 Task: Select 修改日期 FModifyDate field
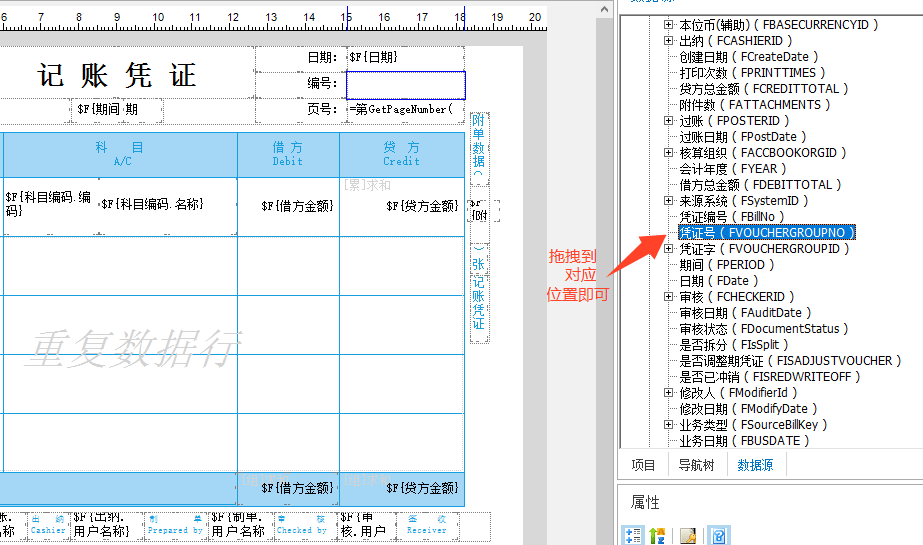coord(748,408)
